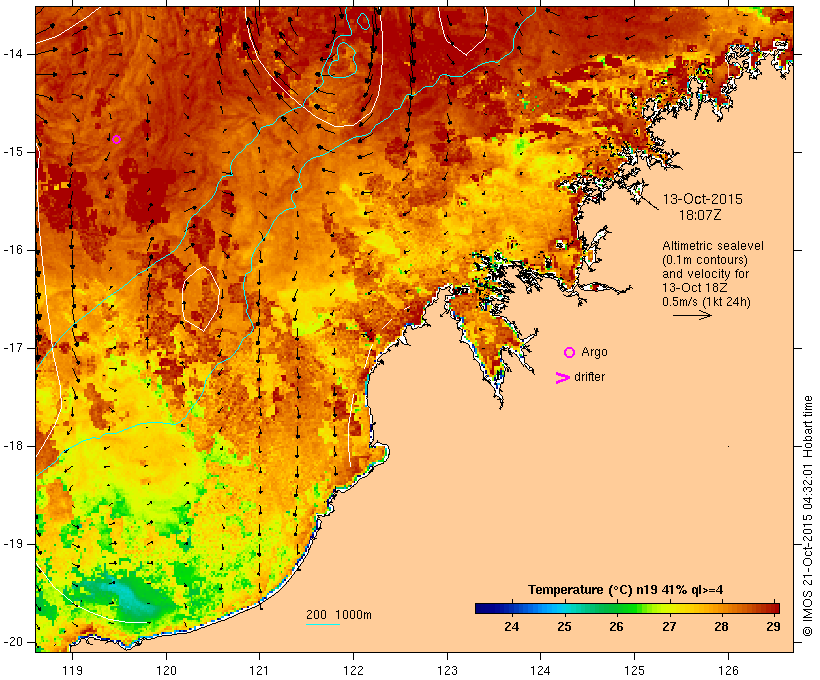Click 'and velocity for' caption line

click(x=705, y=274)
